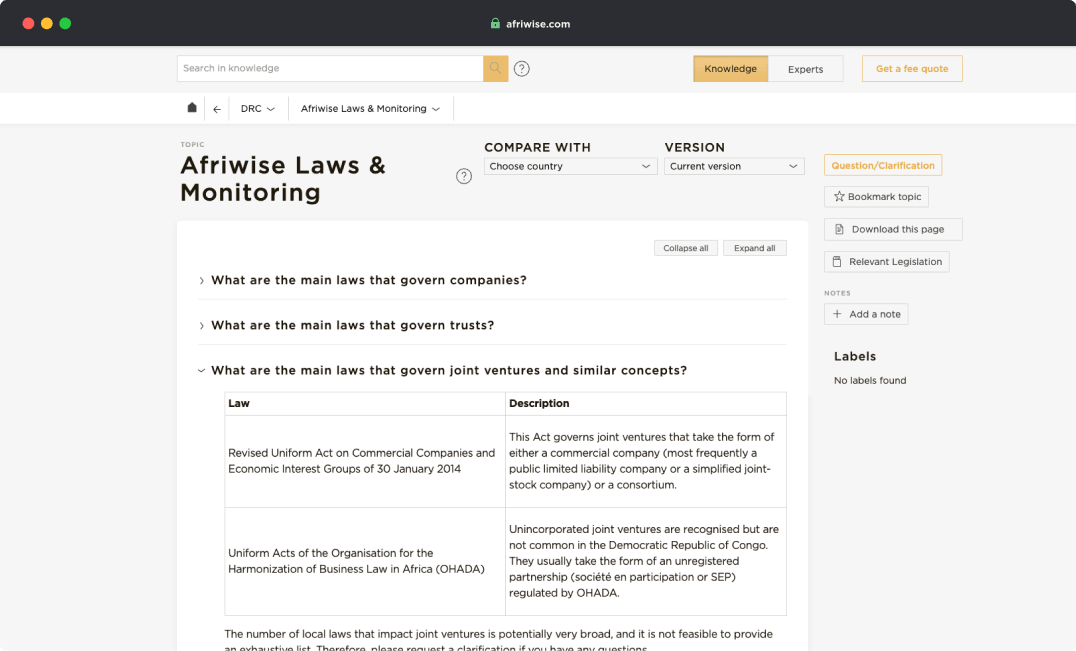Click the back arrow in breadcrumb bar
The image size is (1076, 651).
(x=217, y=109)
